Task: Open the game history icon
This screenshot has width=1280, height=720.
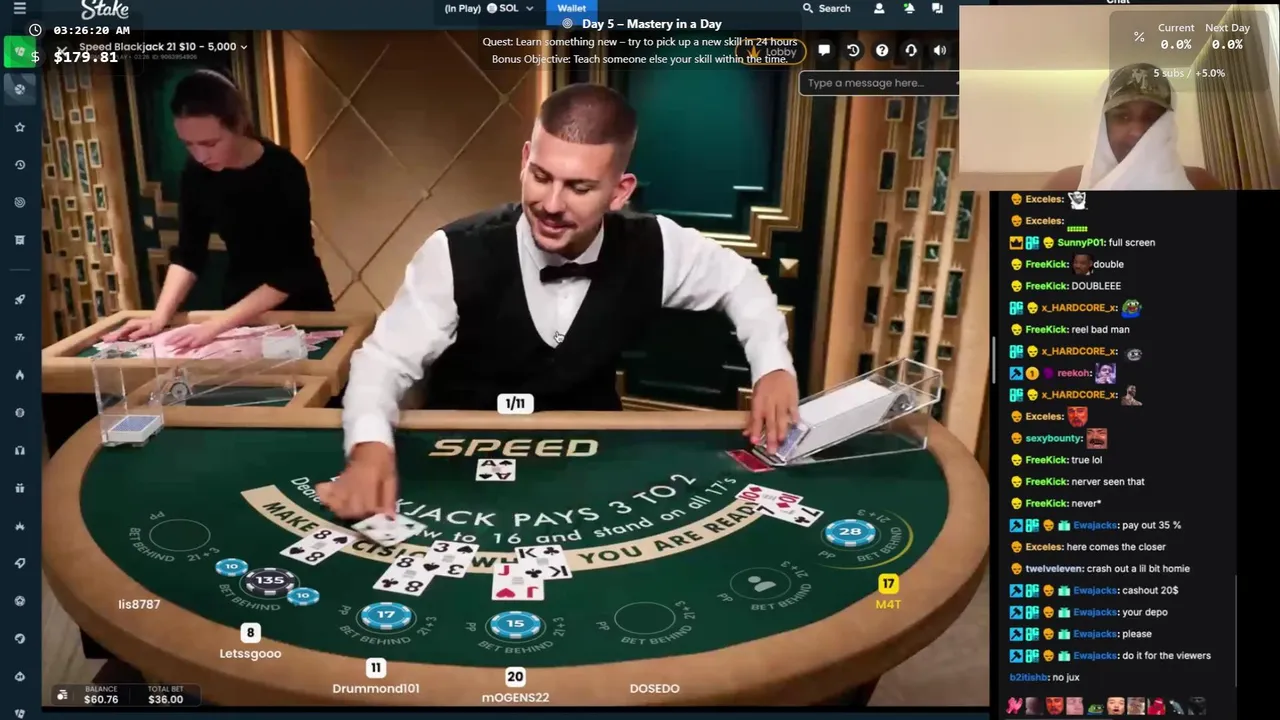Action: point(853,50)
